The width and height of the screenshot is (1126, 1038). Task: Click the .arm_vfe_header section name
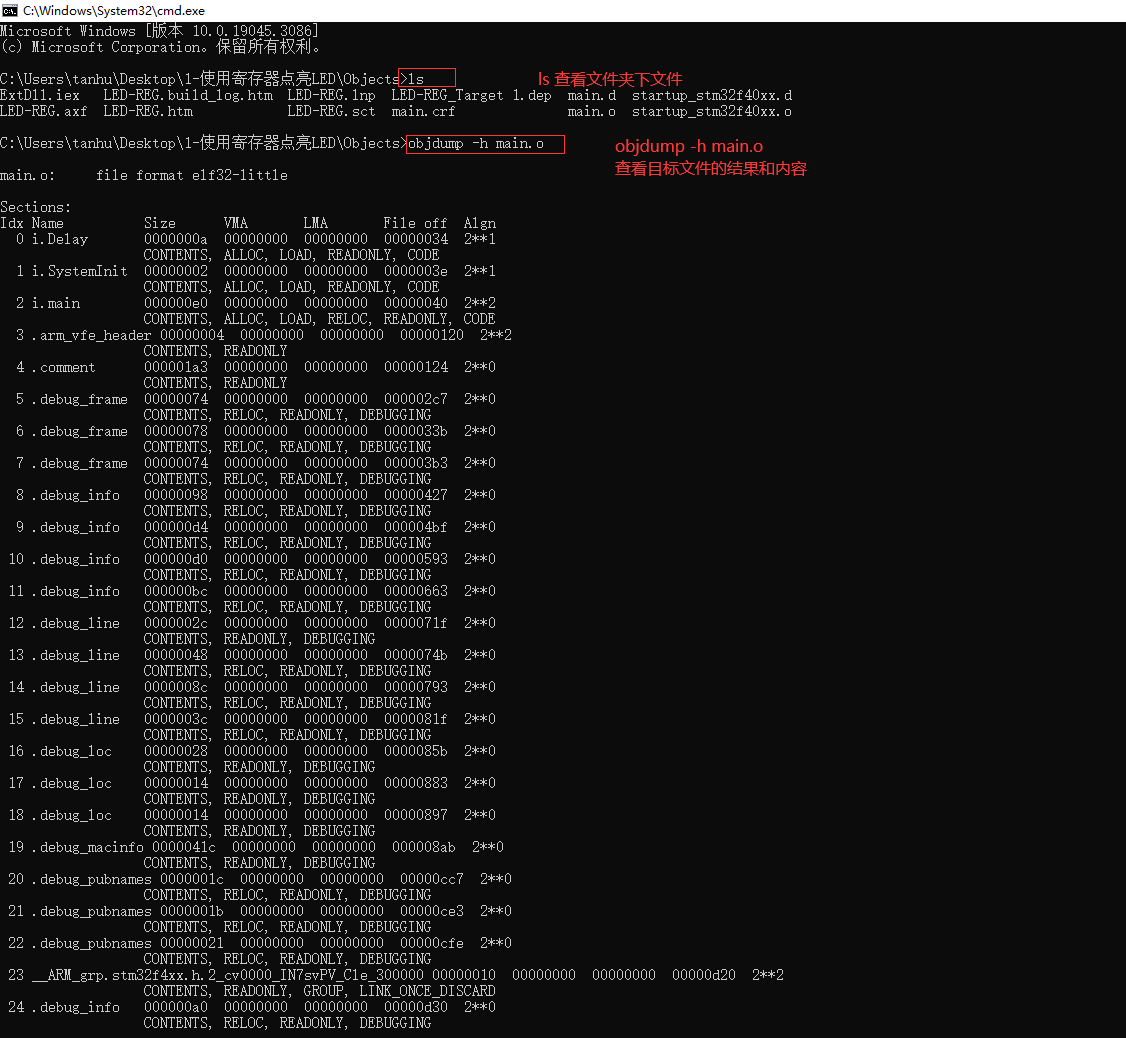click(92, 335)
